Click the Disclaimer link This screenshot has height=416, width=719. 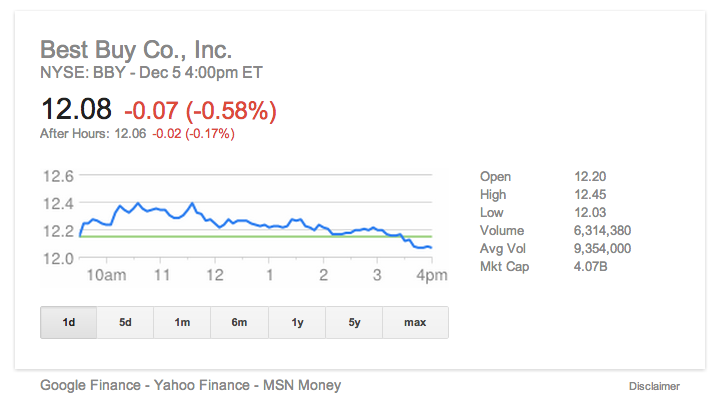click(654, 386)
